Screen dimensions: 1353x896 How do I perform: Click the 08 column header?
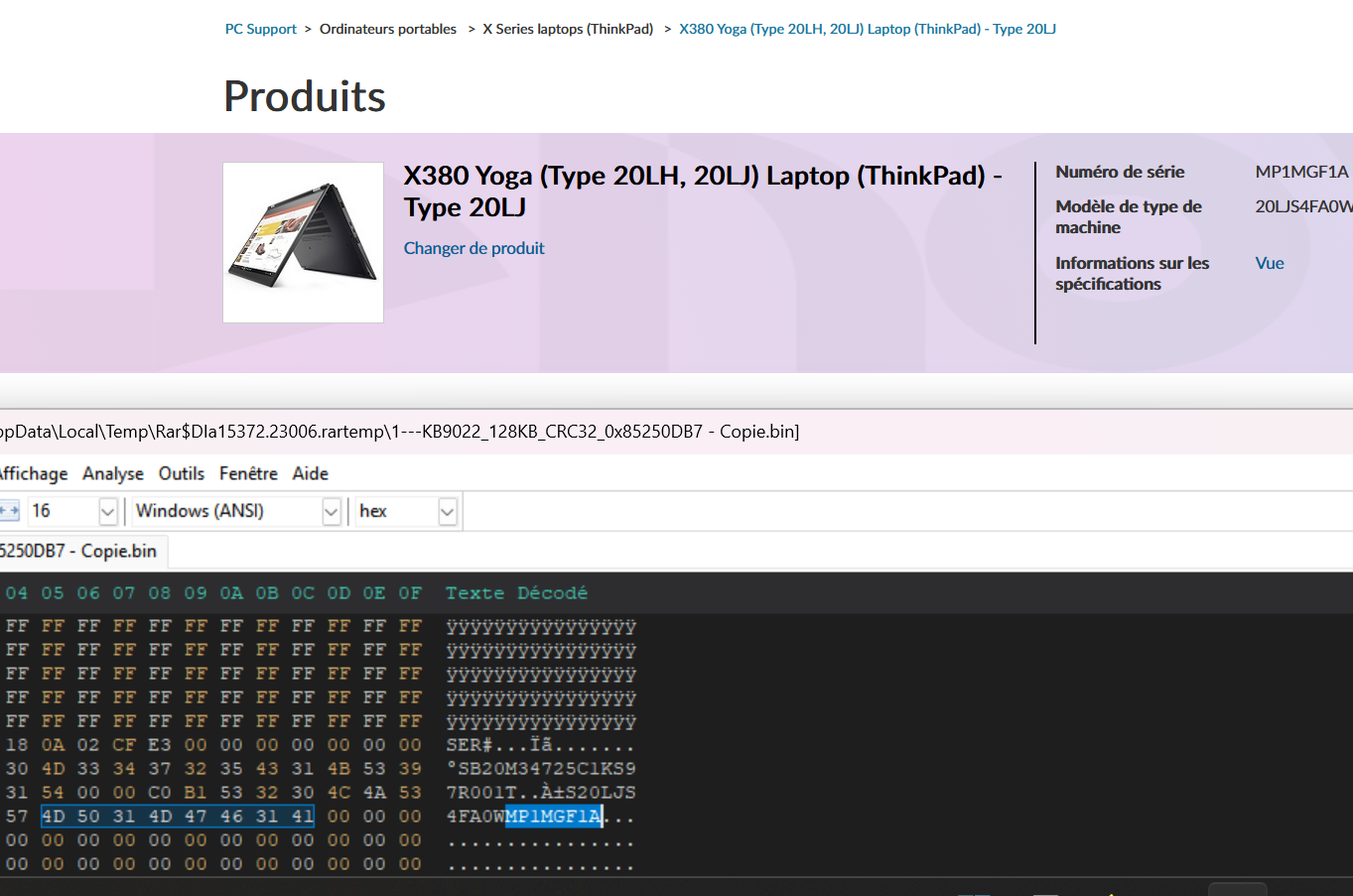(x=160, y=593)
